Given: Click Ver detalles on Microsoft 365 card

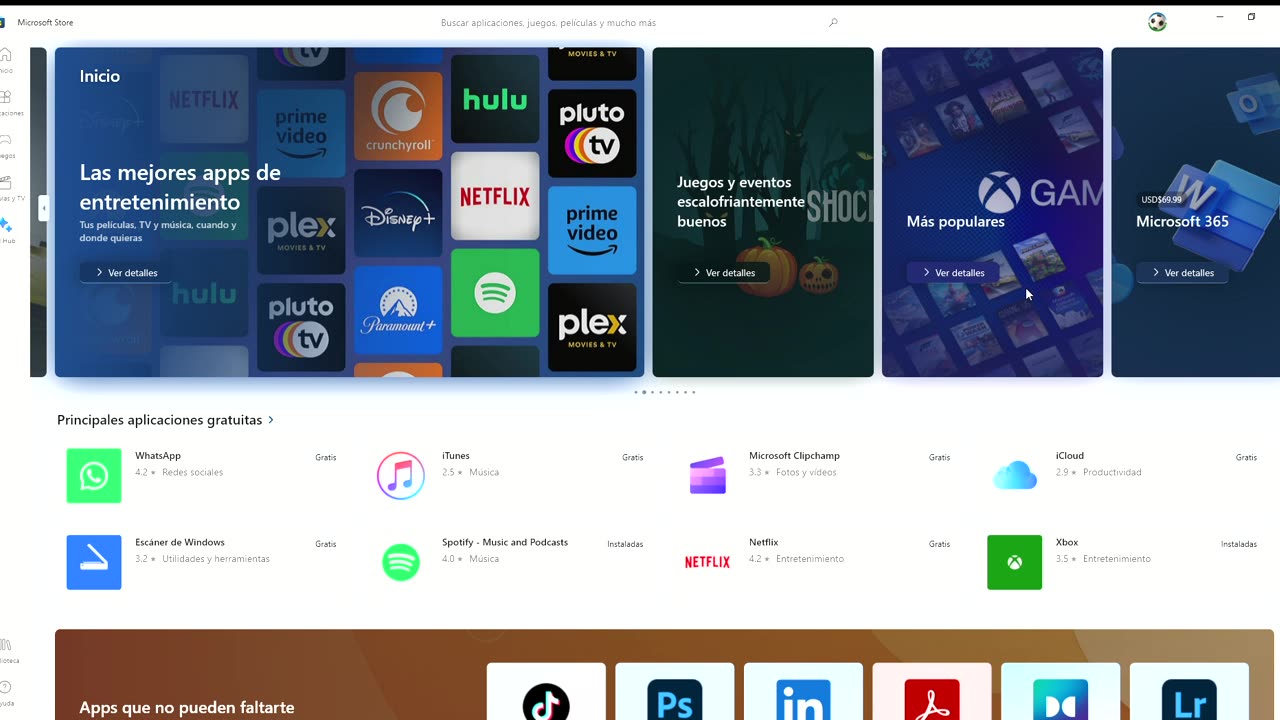Looking at the screenshot, I should pyautogui.click(x=1182, y=272).
